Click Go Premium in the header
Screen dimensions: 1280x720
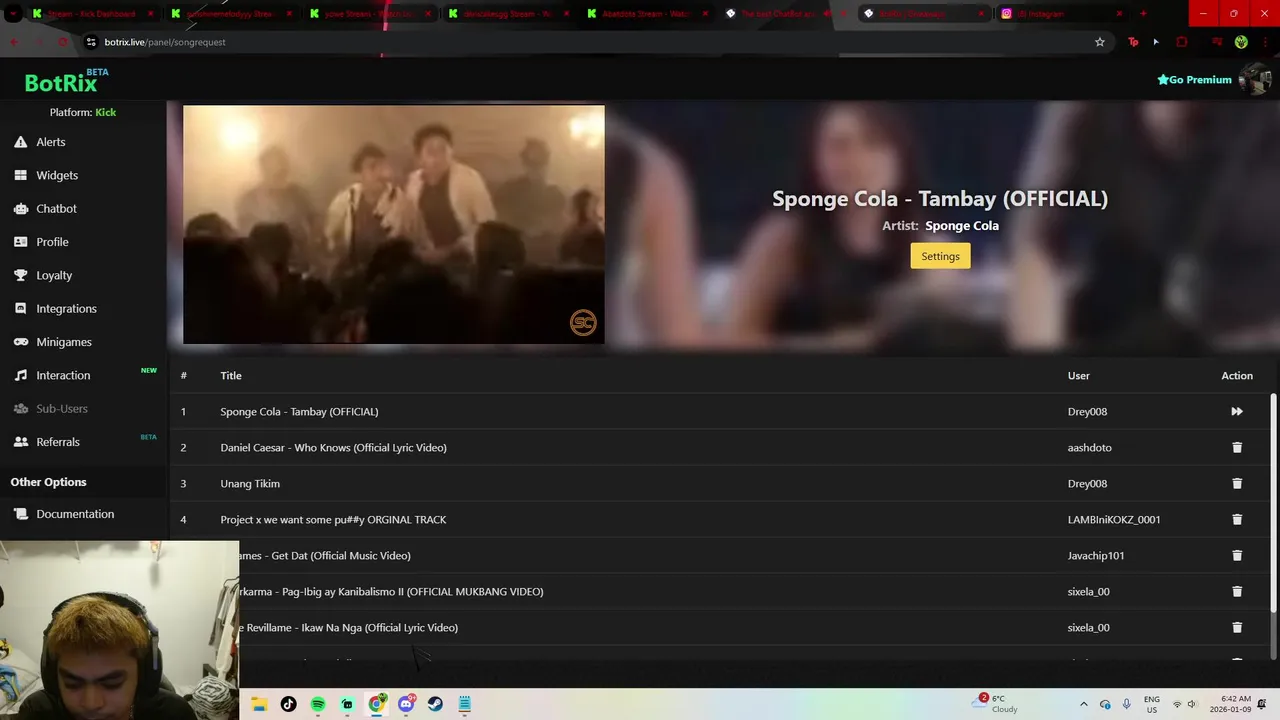1194,80
